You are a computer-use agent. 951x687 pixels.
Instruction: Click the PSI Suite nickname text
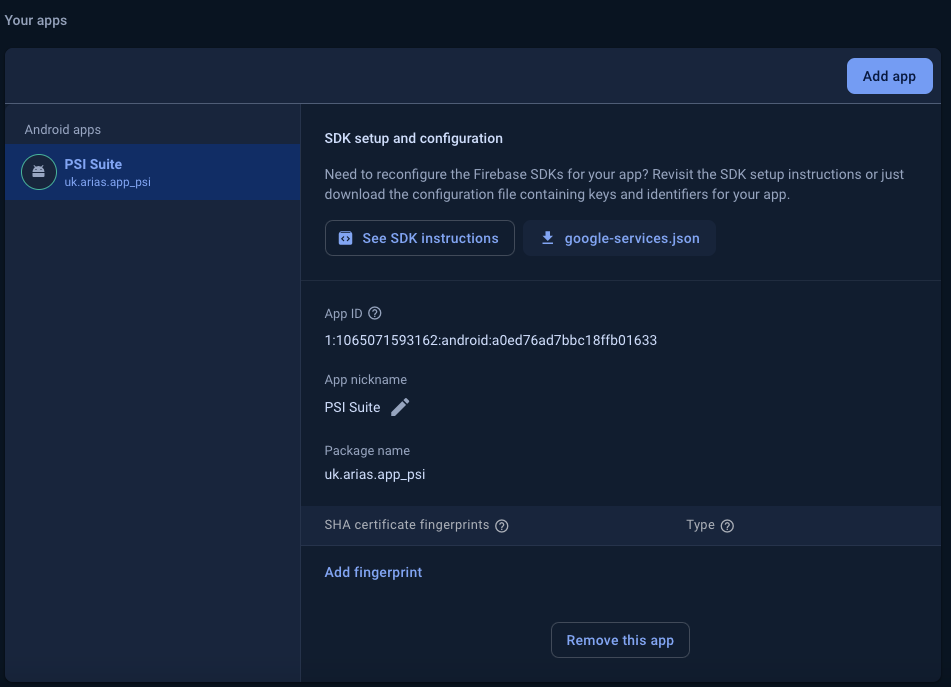coord(352,407)
